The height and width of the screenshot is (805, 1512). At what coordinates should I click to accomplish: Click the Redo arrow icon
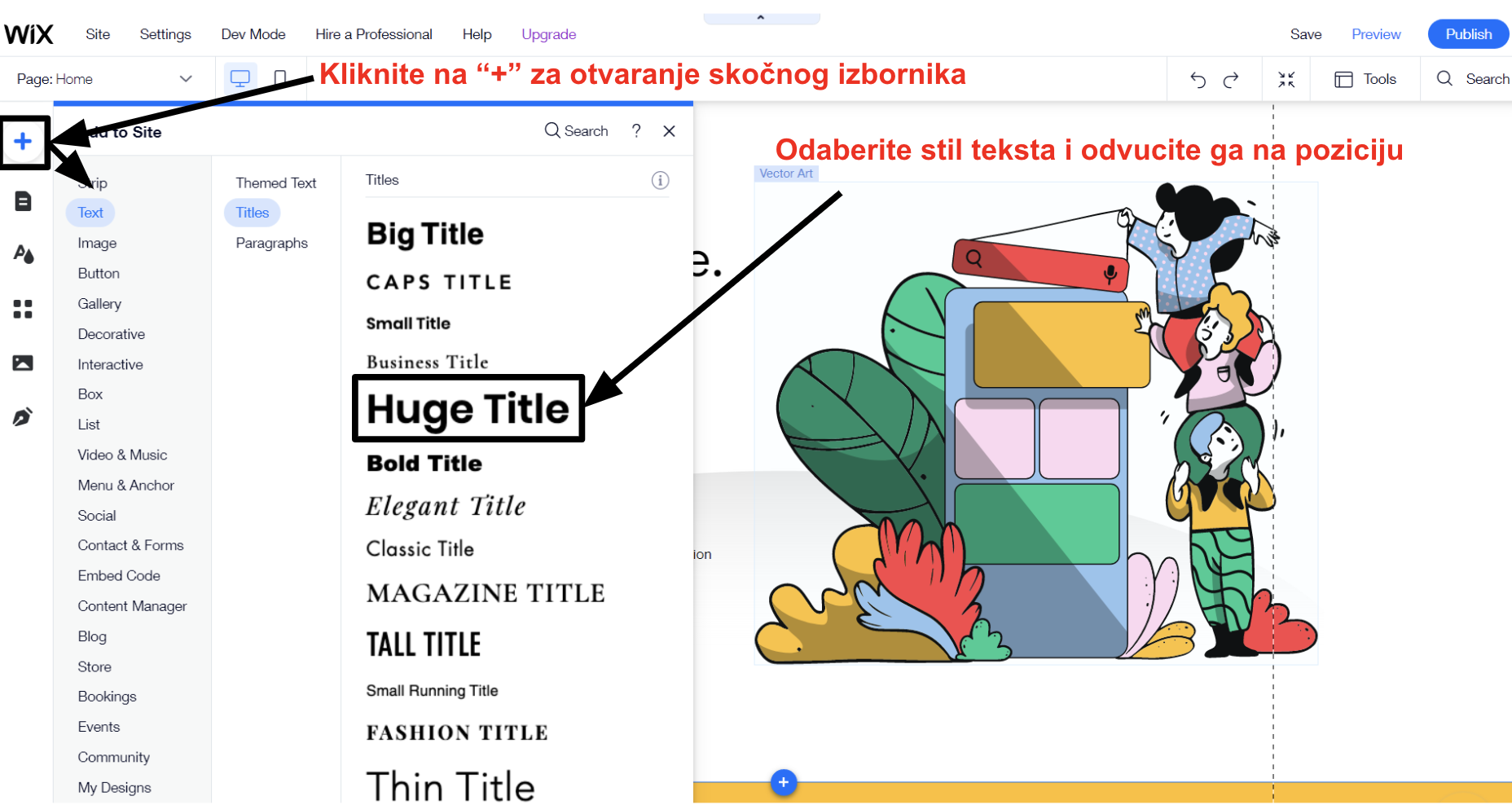click(x=1231, y=79)
